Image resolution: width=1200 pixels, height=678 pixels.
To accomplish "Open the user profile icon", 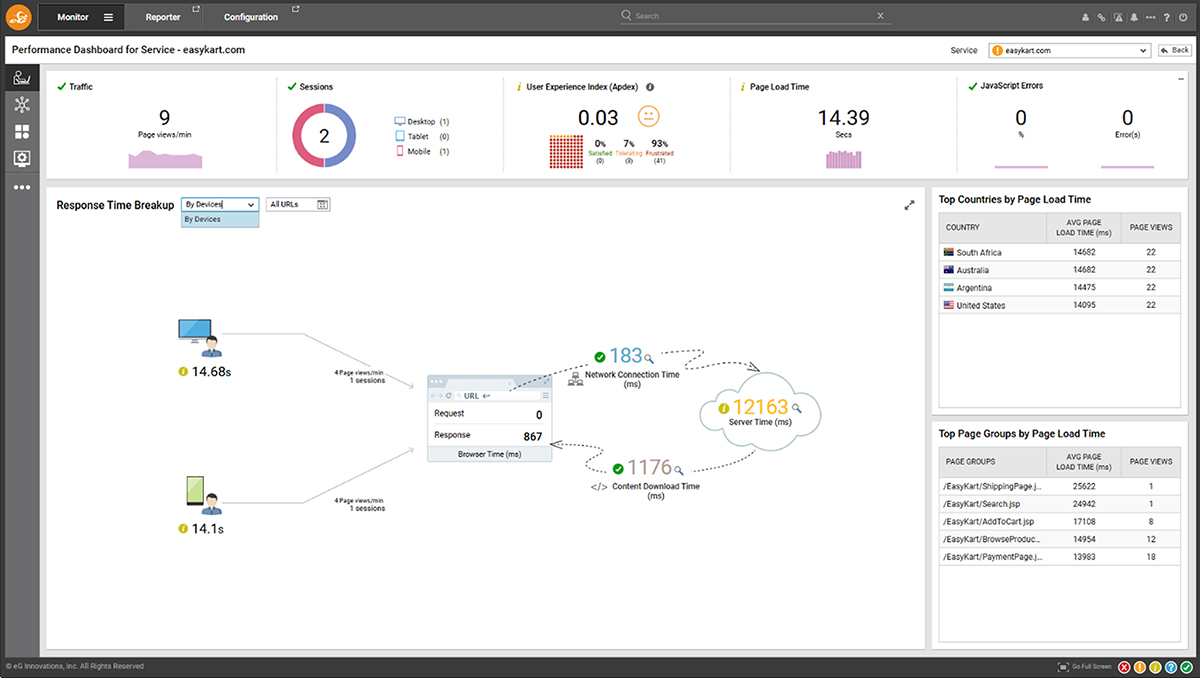I will 1087,17.
